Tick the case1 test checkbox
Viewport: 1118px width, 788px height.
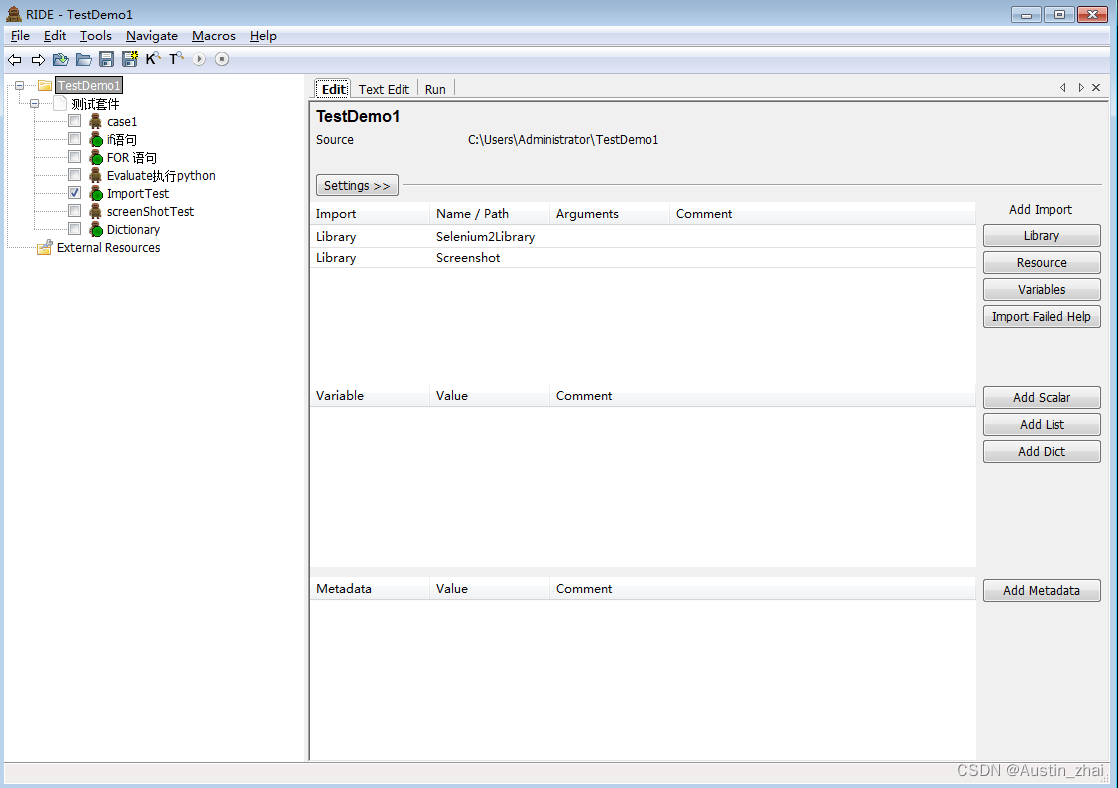coord(74,121)
